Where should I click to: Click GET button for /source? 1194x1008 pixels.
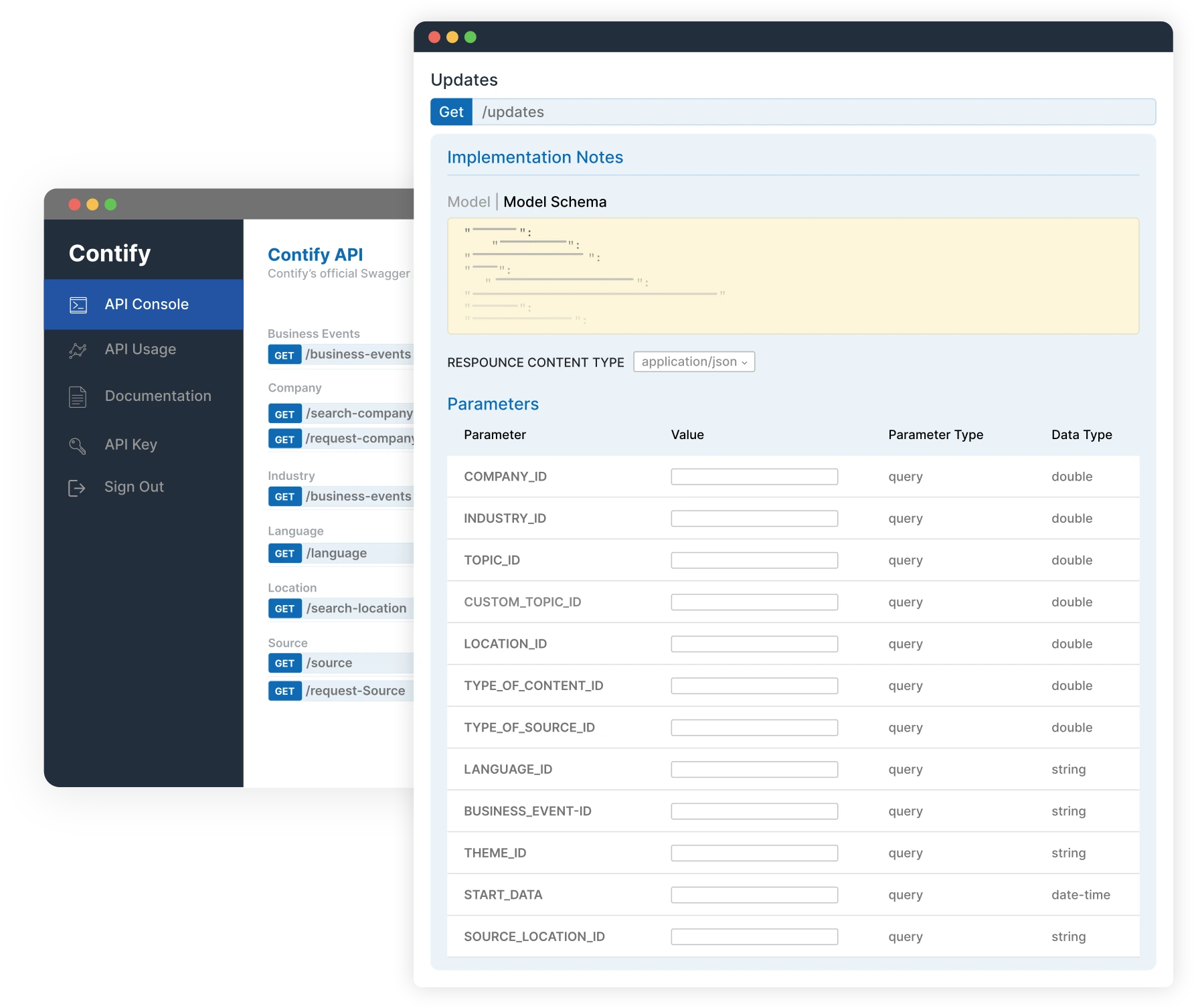click(x=284, y=663)
